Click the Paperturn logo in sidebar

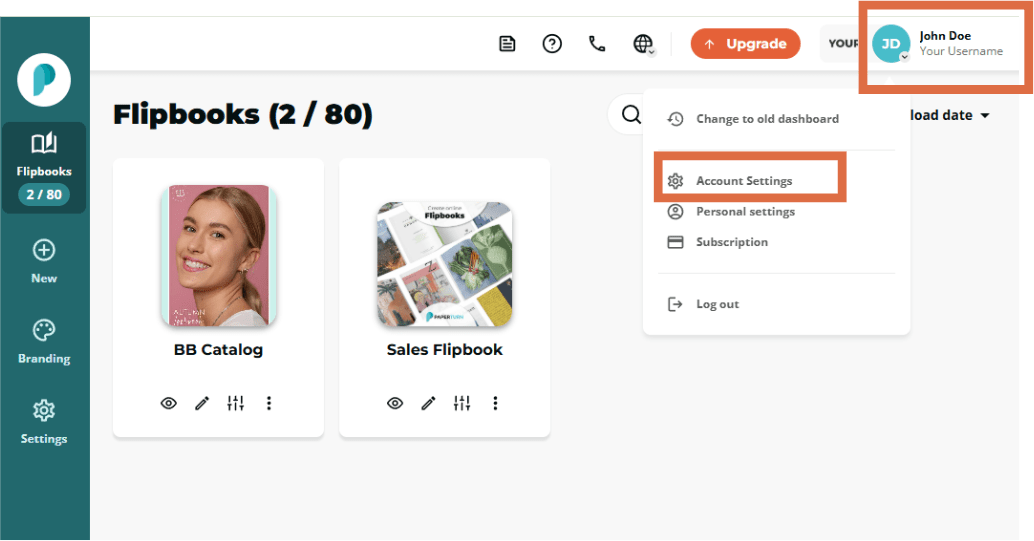[44, 81]
